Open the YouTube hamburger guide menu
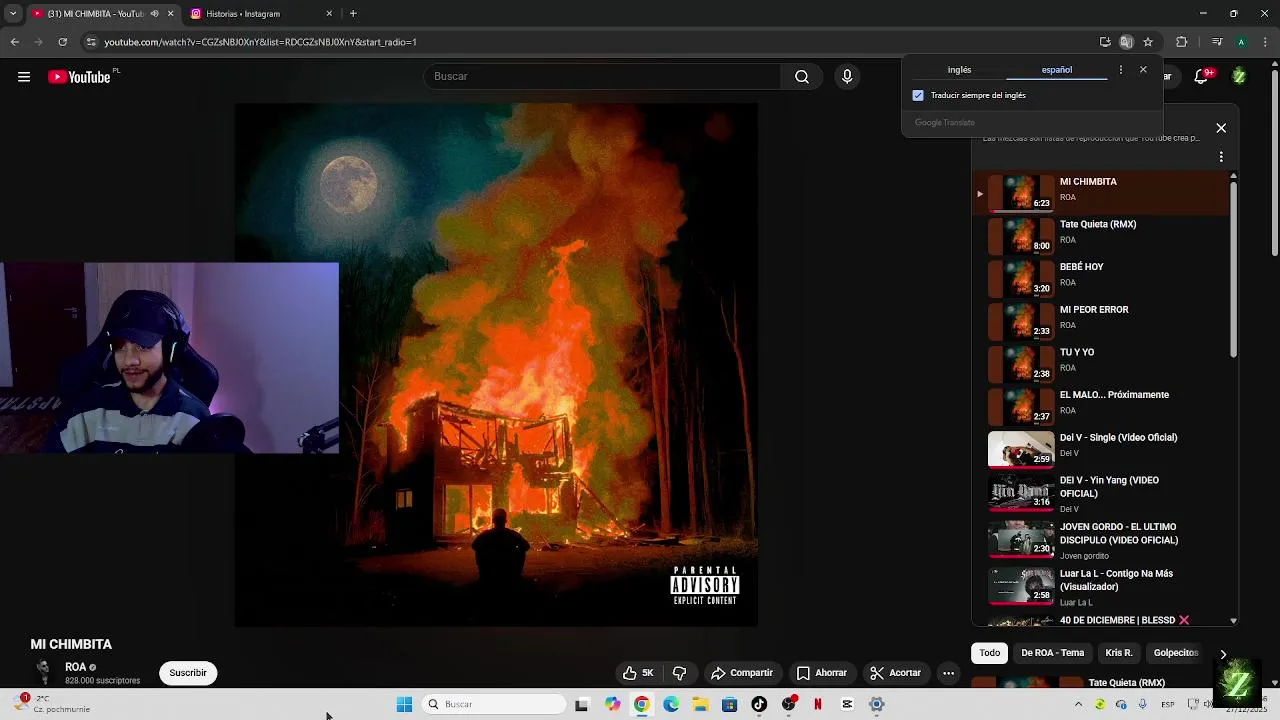1280x720 pixels. [x=24, y=77]
